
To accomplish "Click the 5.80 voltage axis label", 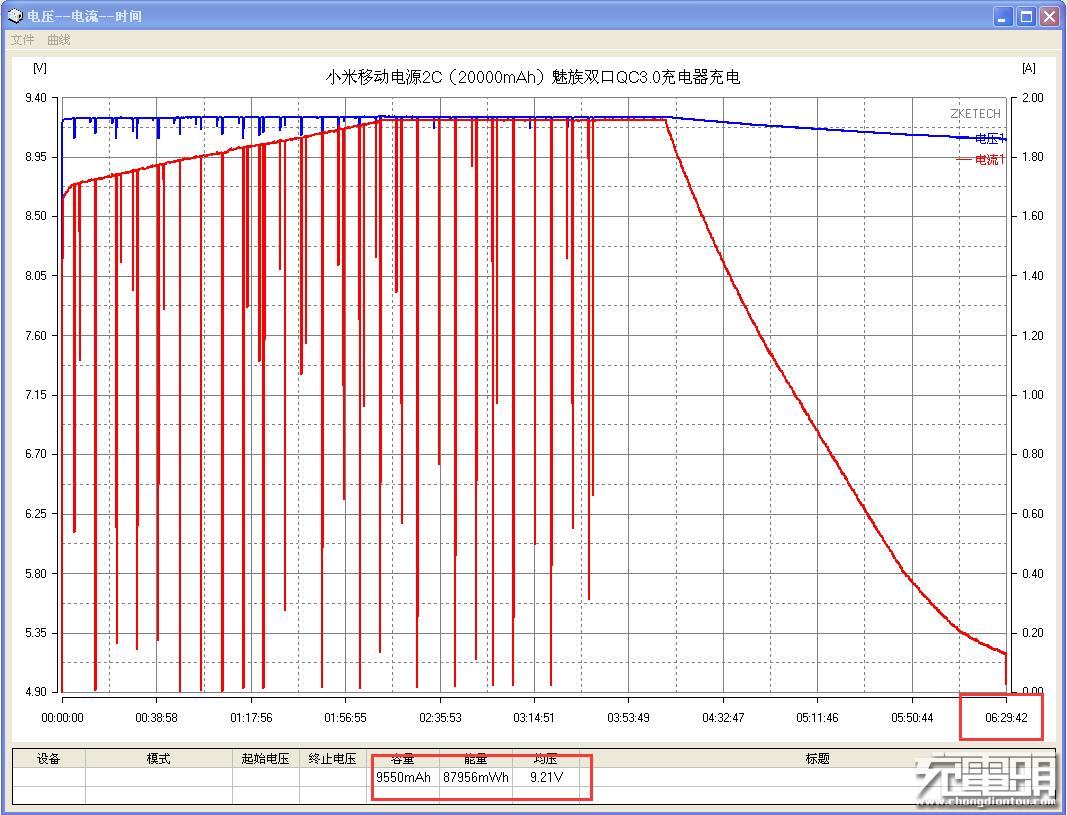I will click(x=36, y=573).
